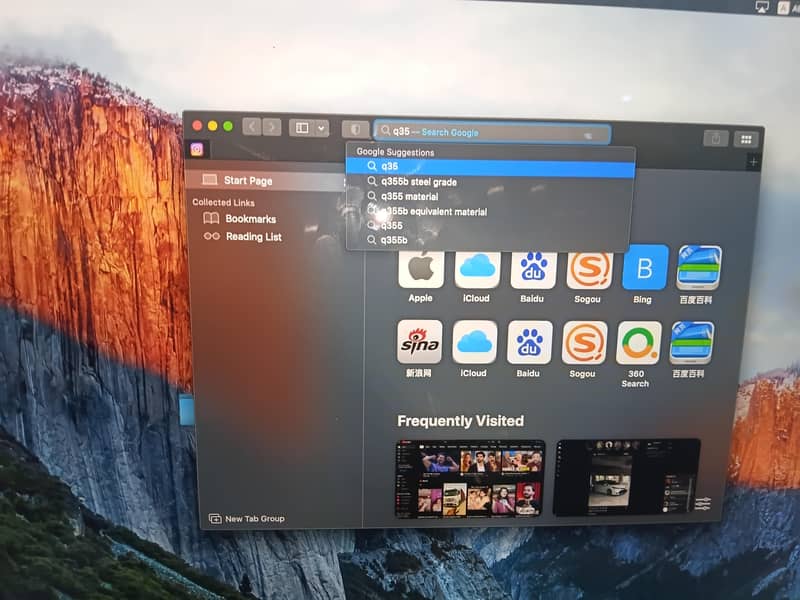Toggle the sidebar button in toolbar
Viewport: 800px width, 600px height.
pos(302,128)
